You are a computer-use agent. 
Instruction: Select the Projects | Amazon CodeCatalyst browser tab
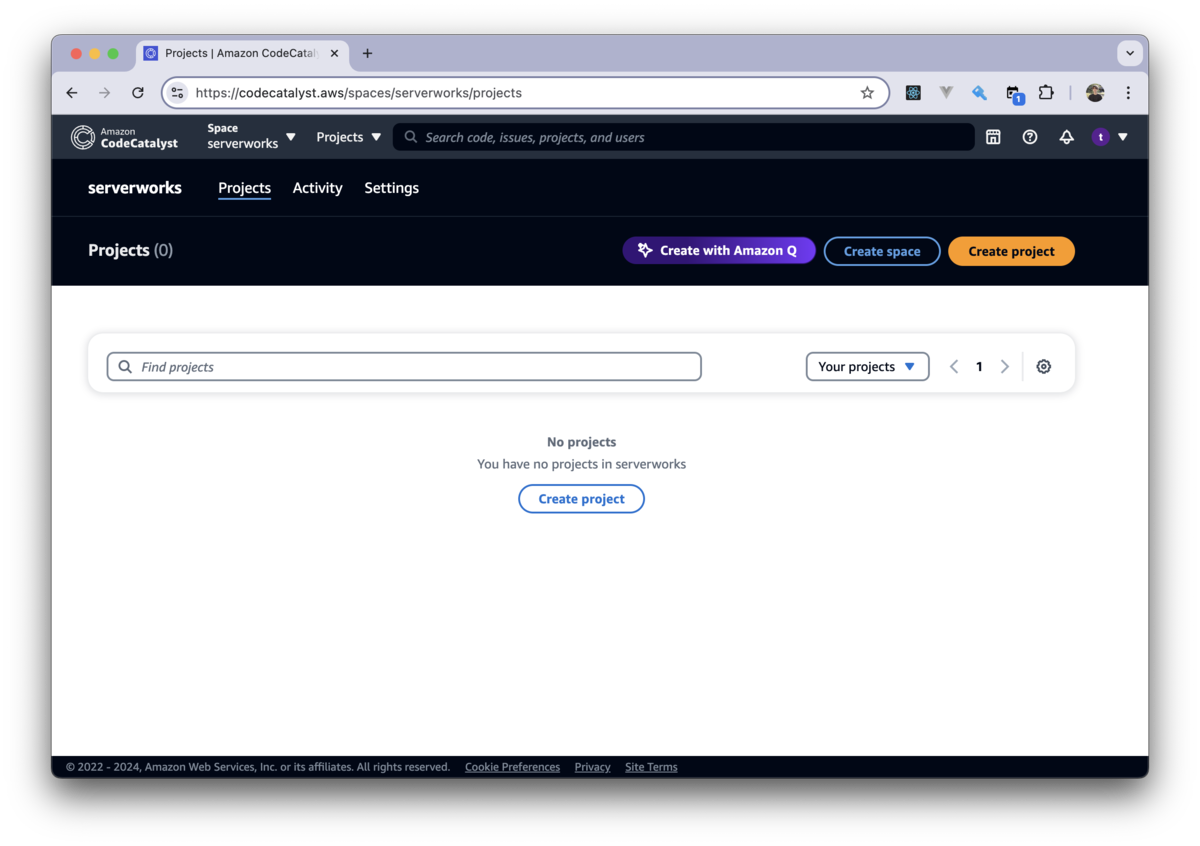(x=243, y=53)
